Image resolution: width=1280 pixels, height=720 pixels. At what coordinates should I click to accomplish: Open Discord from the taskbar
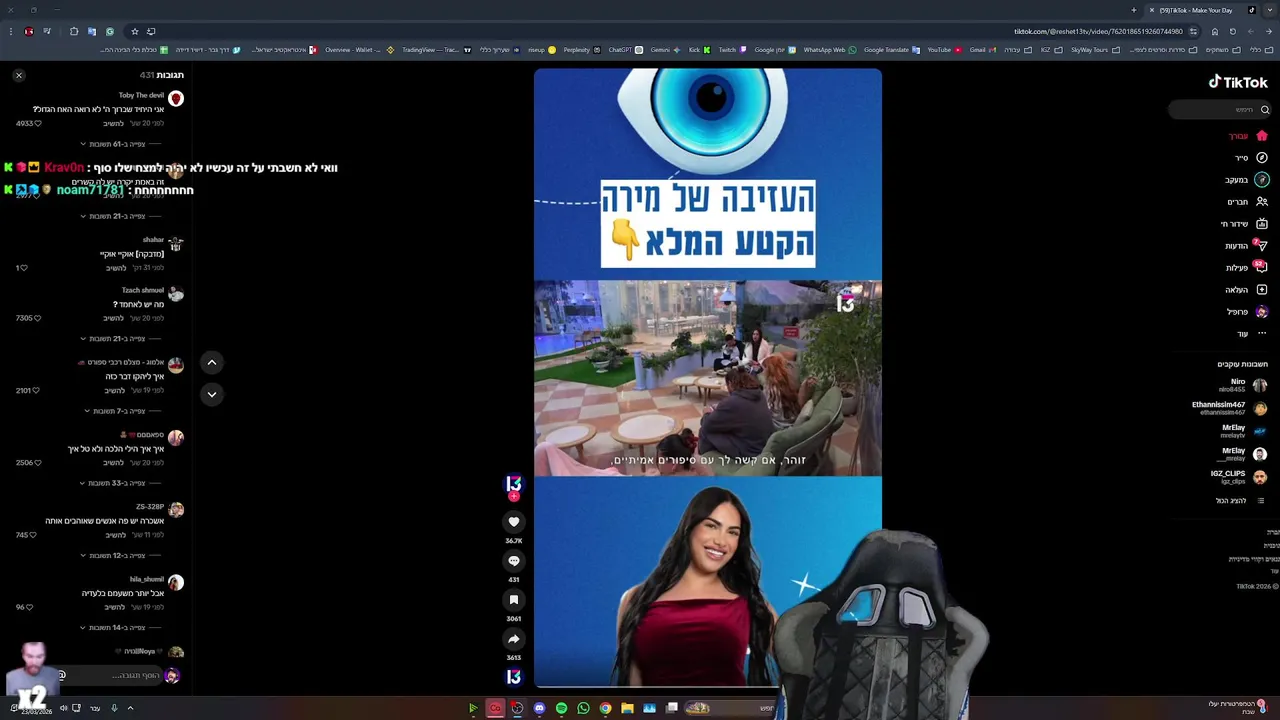539,708
